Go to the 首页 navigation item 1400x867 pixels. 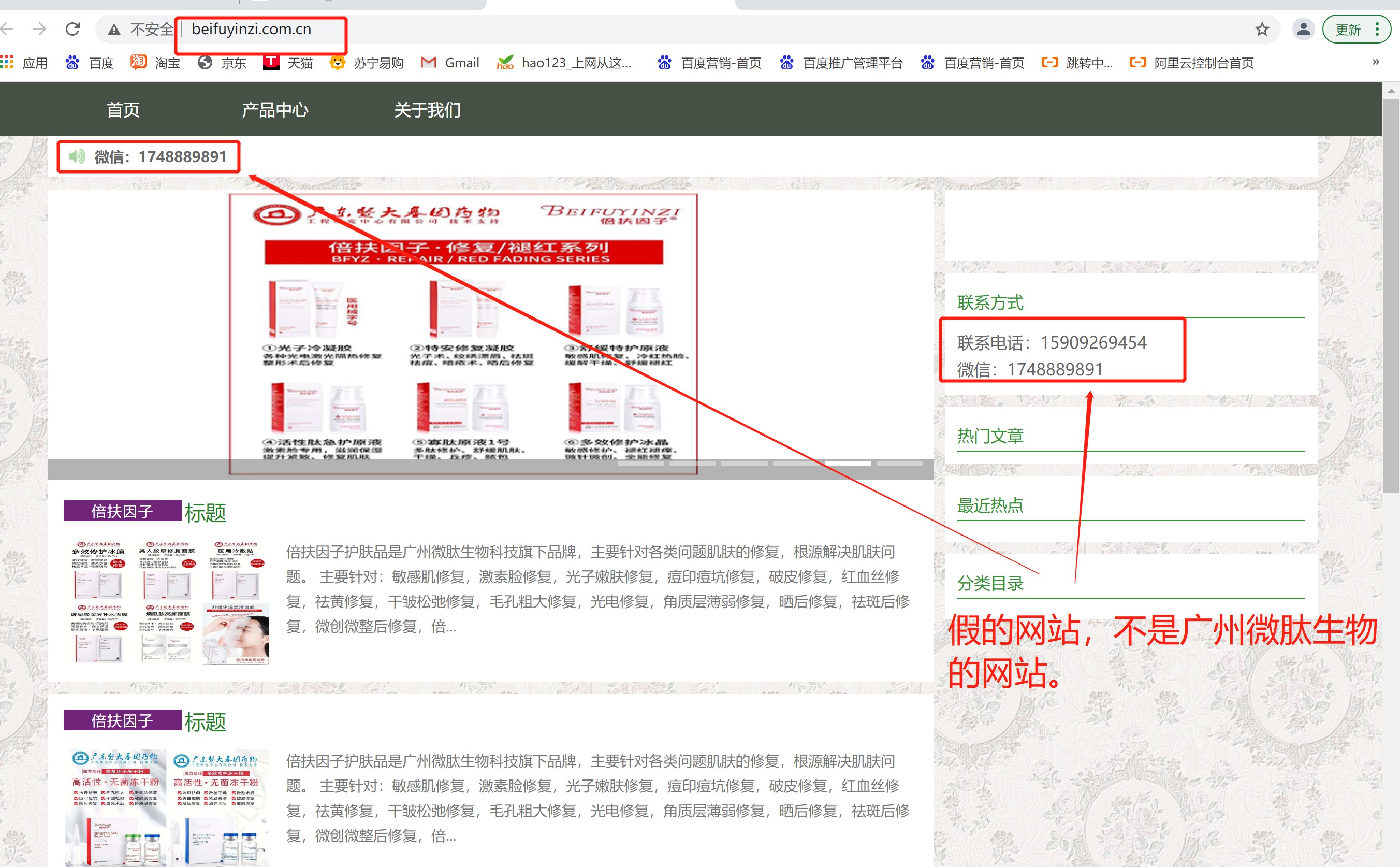[123, 109]
